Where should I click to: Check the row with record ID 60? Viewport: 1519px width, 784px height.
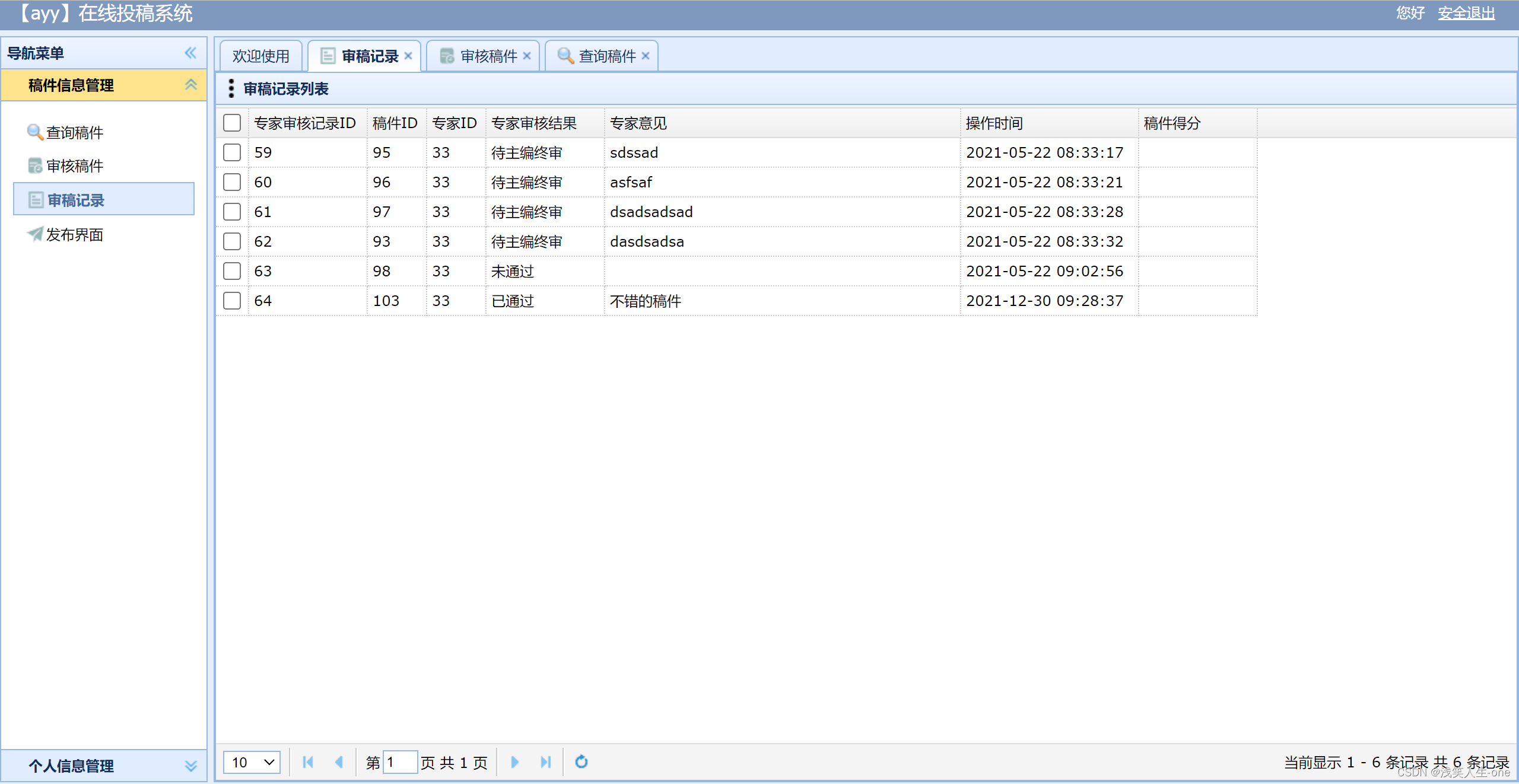pyautogui.click(x=232, y=182)
